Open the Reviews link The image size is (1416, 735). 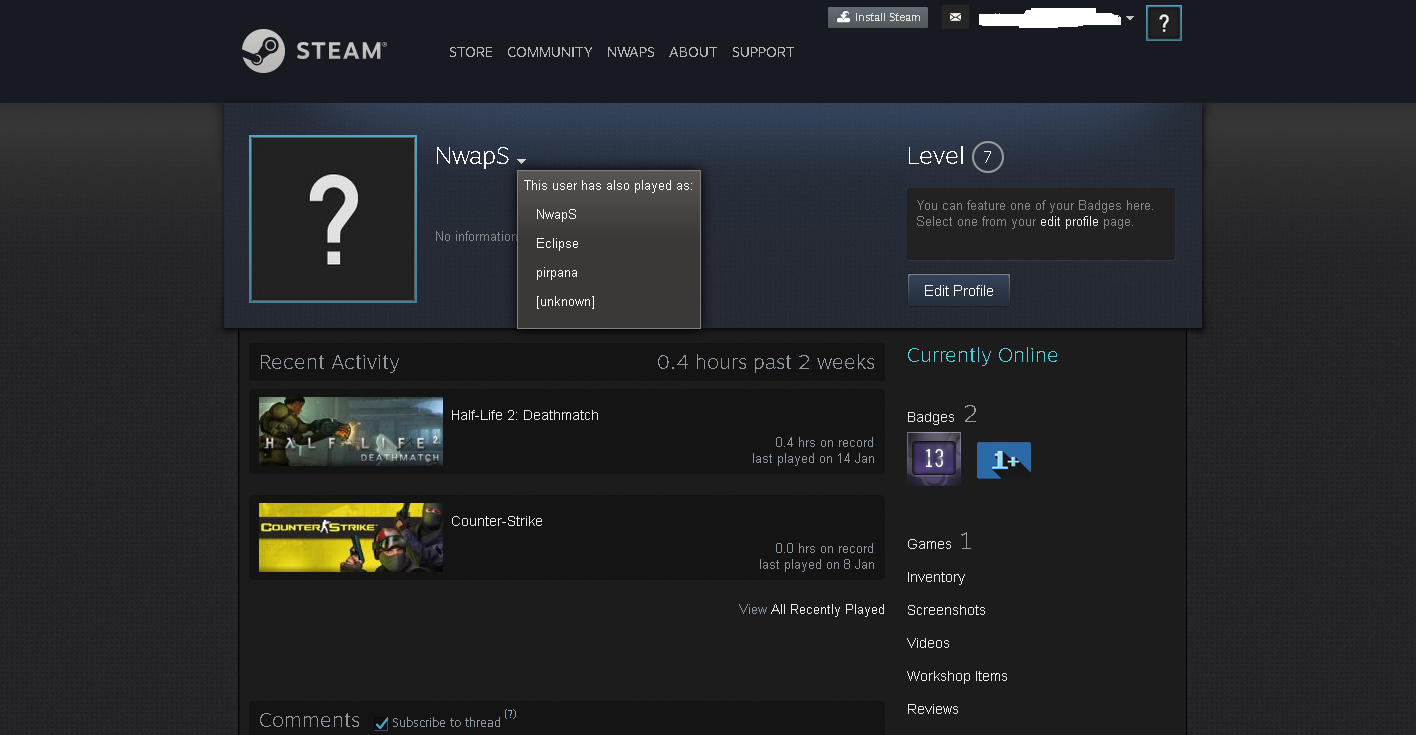933,709
